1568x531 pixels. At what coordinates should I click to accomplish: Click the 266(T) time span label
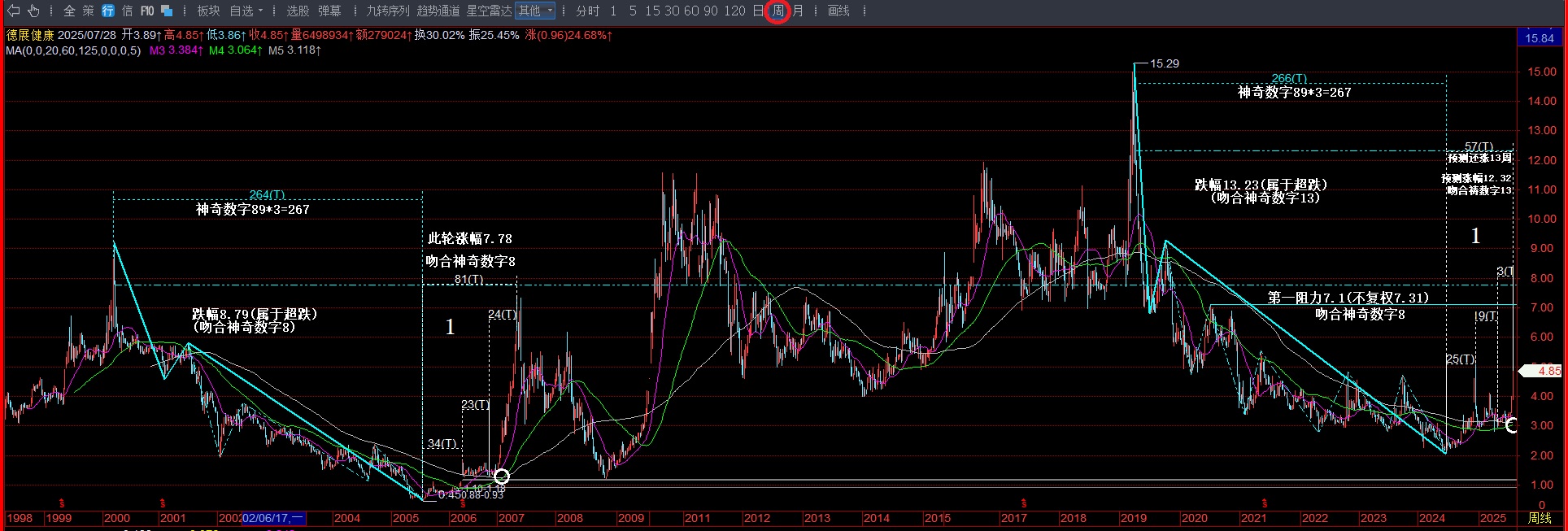(1289, 79)
